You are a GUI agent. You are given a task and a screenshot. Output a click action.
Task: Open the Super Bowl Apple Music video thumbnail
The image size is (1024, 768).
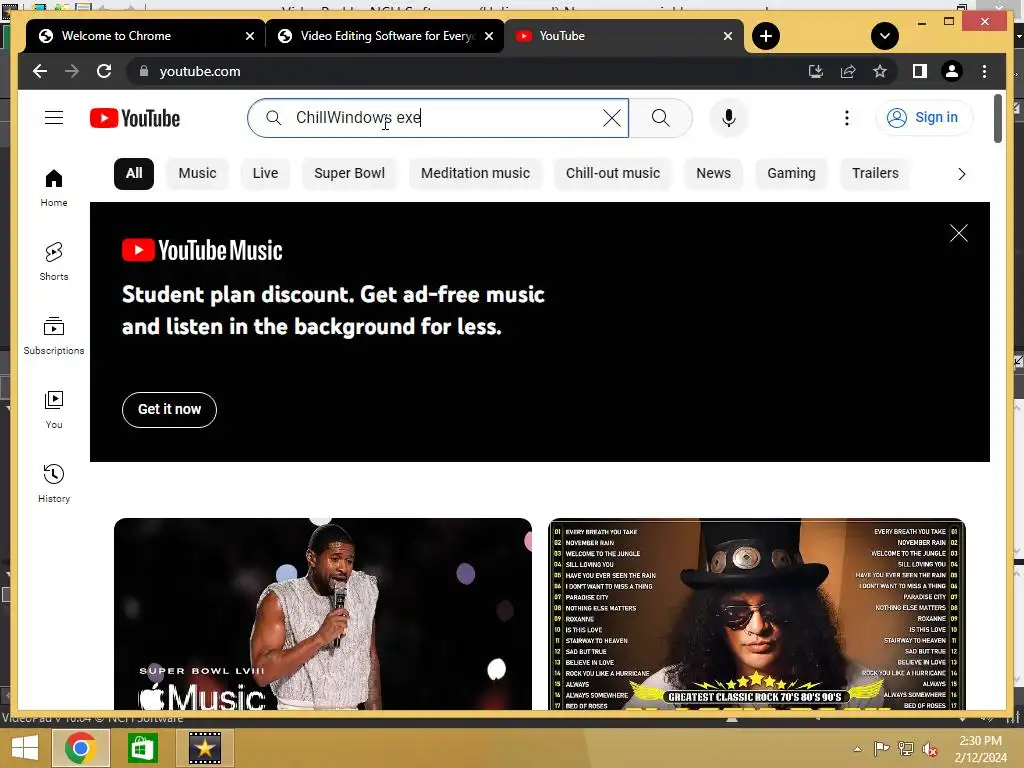coord(323,614)
